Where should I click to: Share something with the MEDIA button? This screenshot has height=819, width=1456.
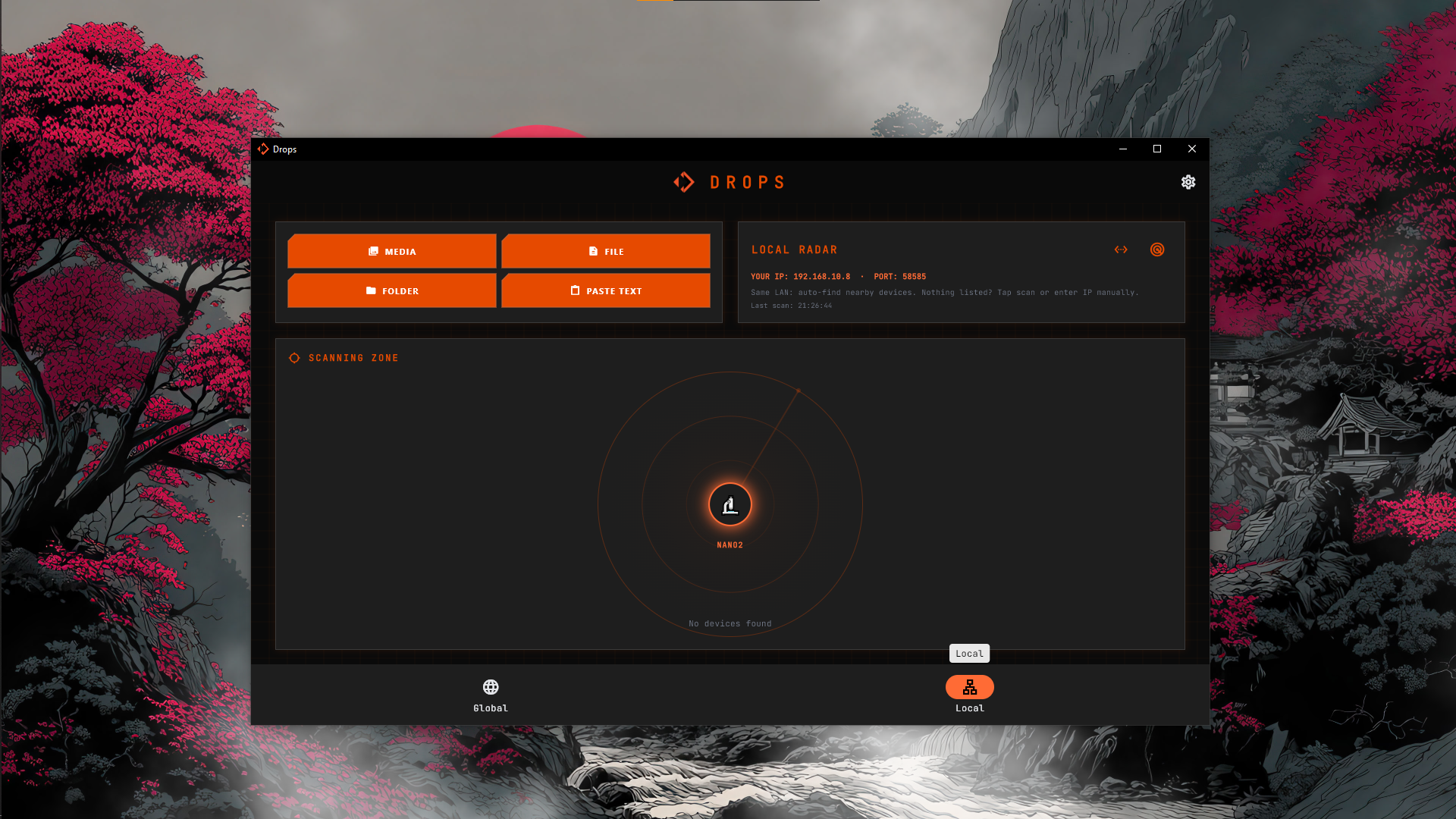point(391,251)
